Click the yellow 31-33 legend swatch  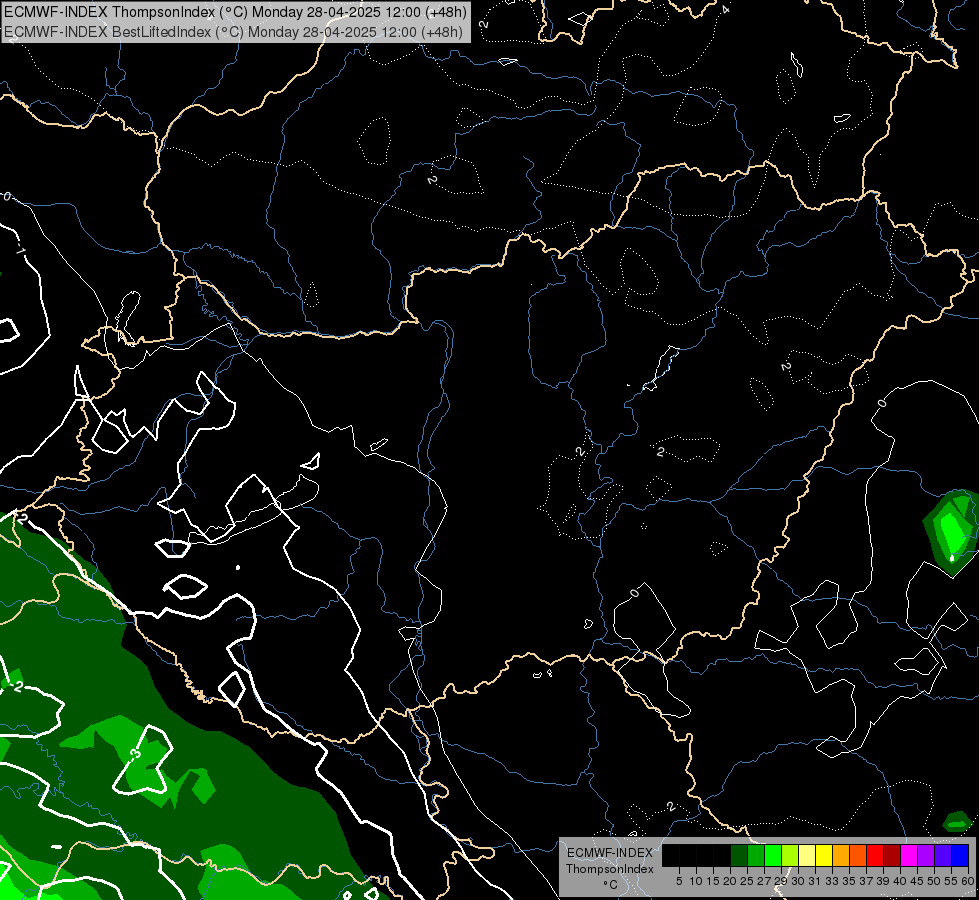pyautogui.click(x=824, y=855)
